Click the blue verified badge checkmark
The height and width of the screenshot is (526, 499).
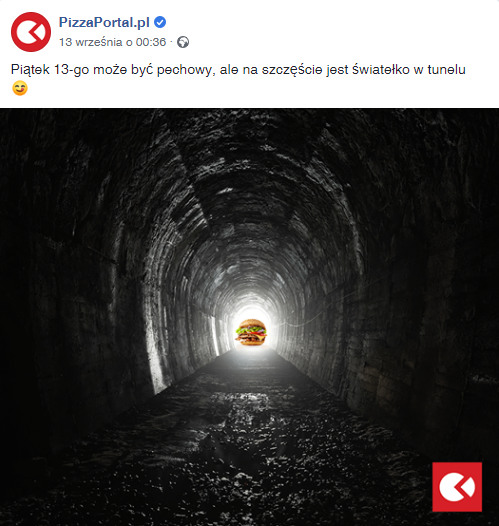pos(160,22)
